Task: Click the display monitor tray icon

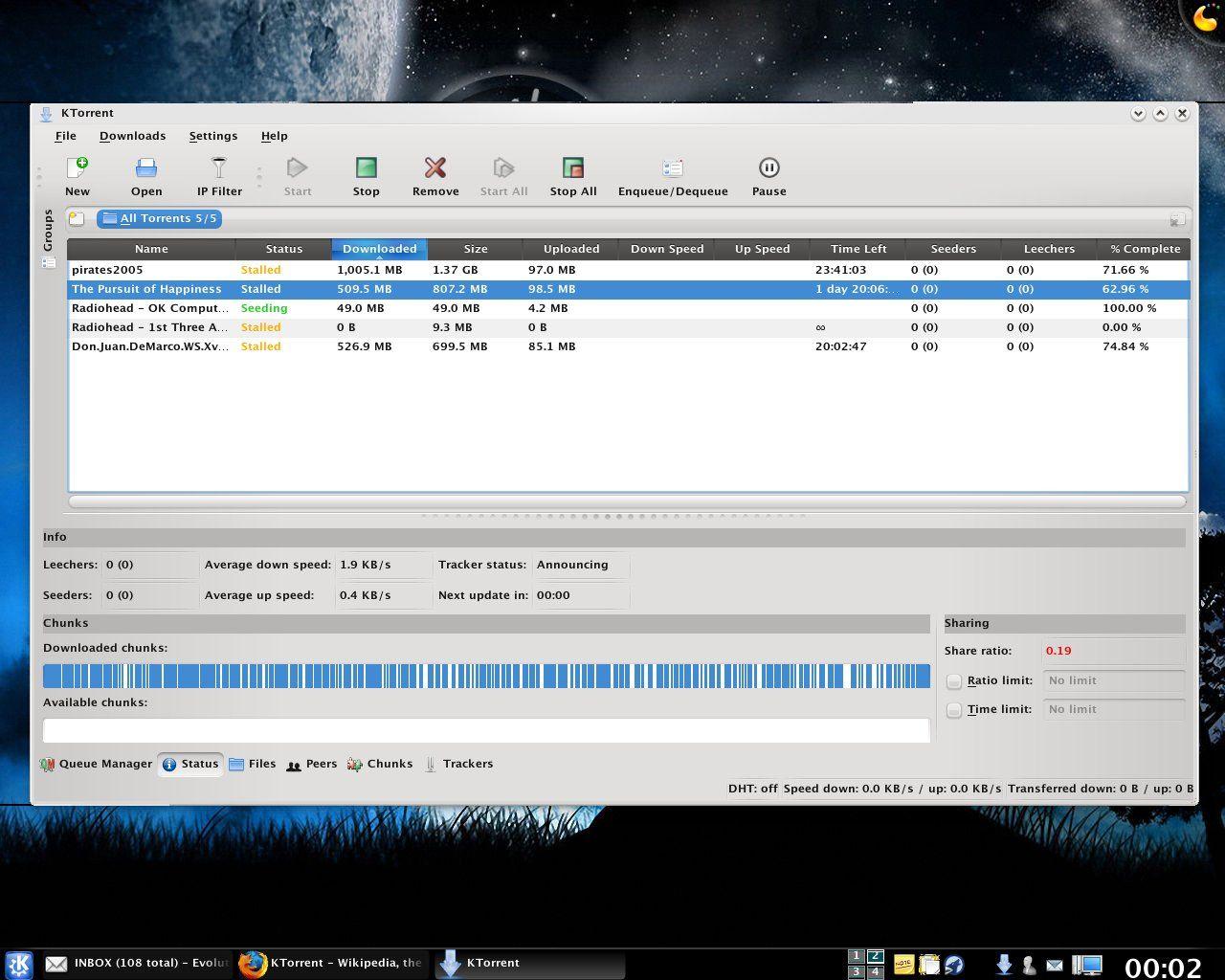Action: point(1086,965)
